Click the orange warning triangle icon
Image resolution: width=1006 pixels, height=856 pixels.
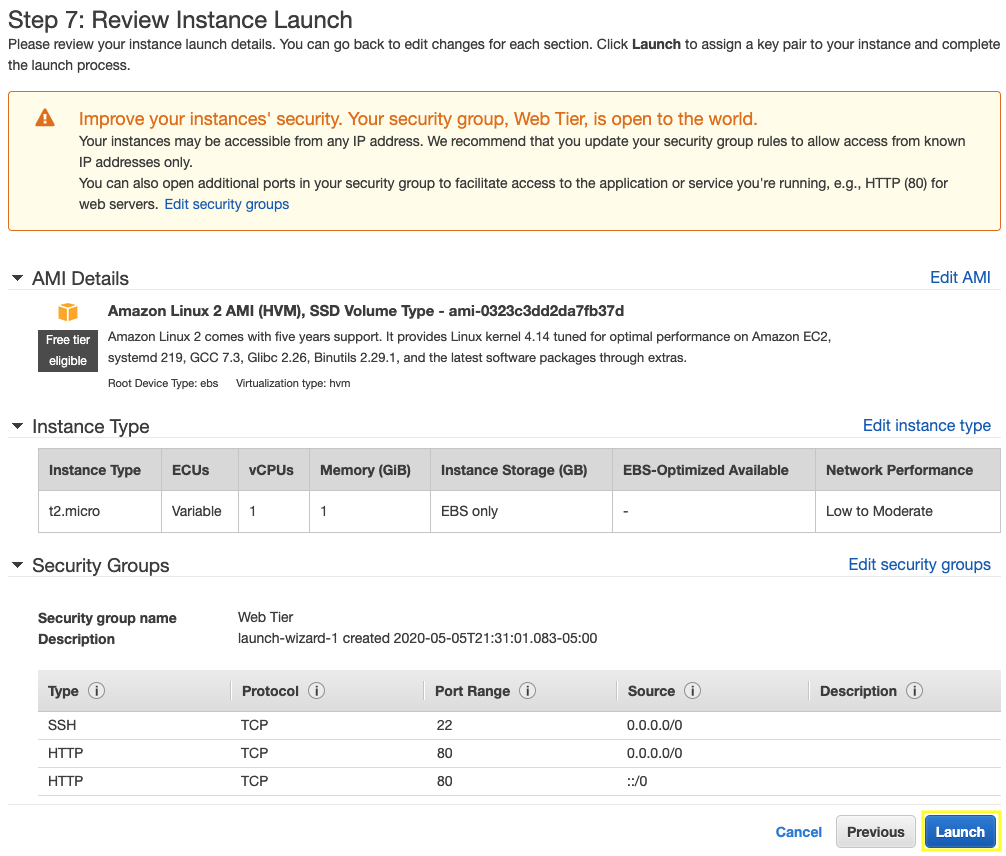pyautogui.click(x=45, y=118)
